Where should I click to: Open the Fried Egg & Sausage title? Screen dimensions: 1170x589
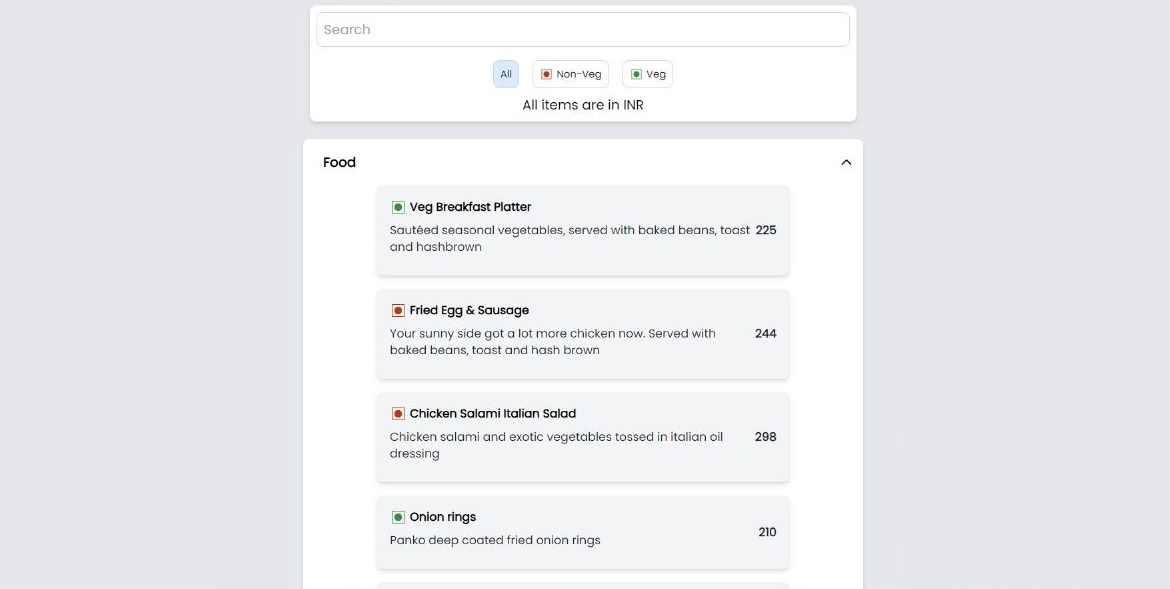[469, 310]
